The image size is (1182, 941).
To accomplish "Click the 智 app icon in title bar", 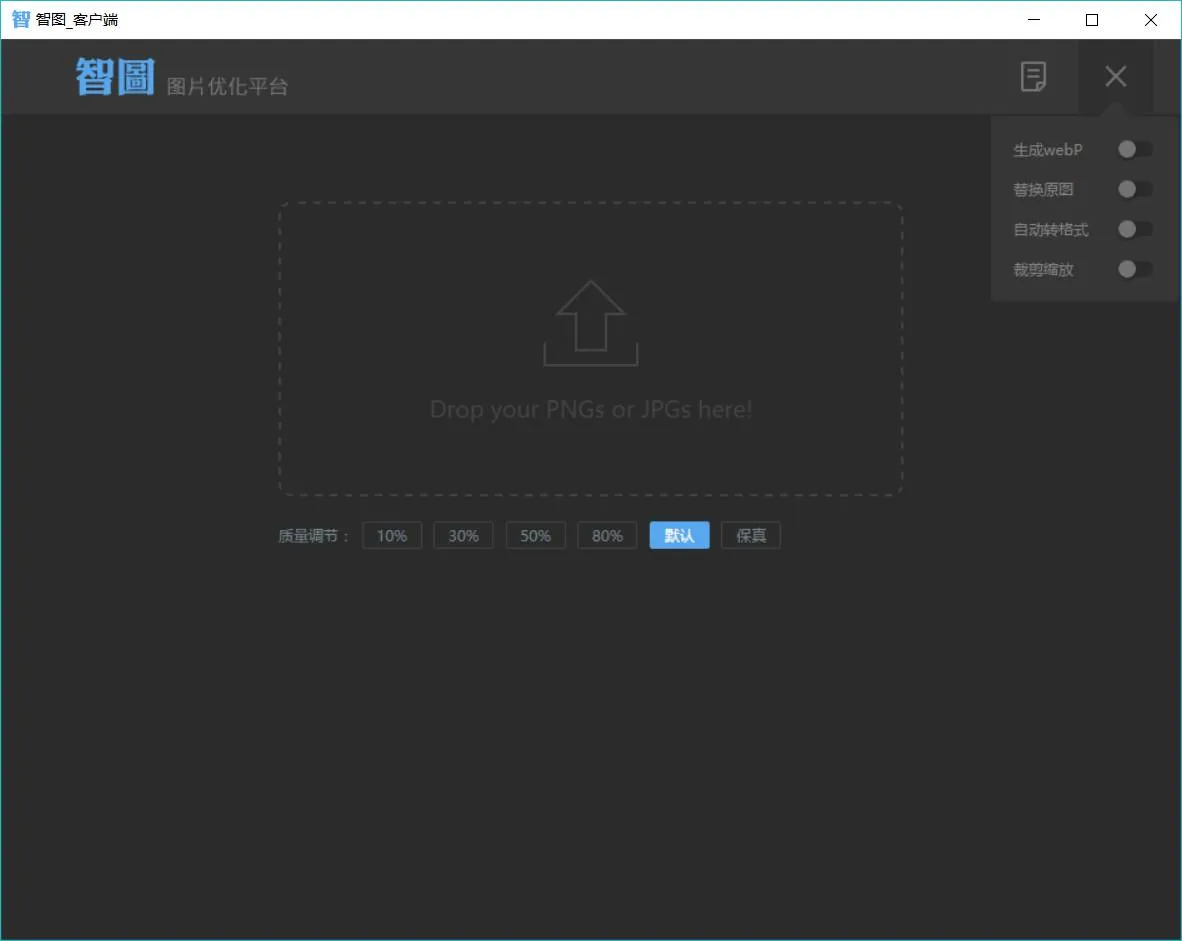I will click(20, 20).
